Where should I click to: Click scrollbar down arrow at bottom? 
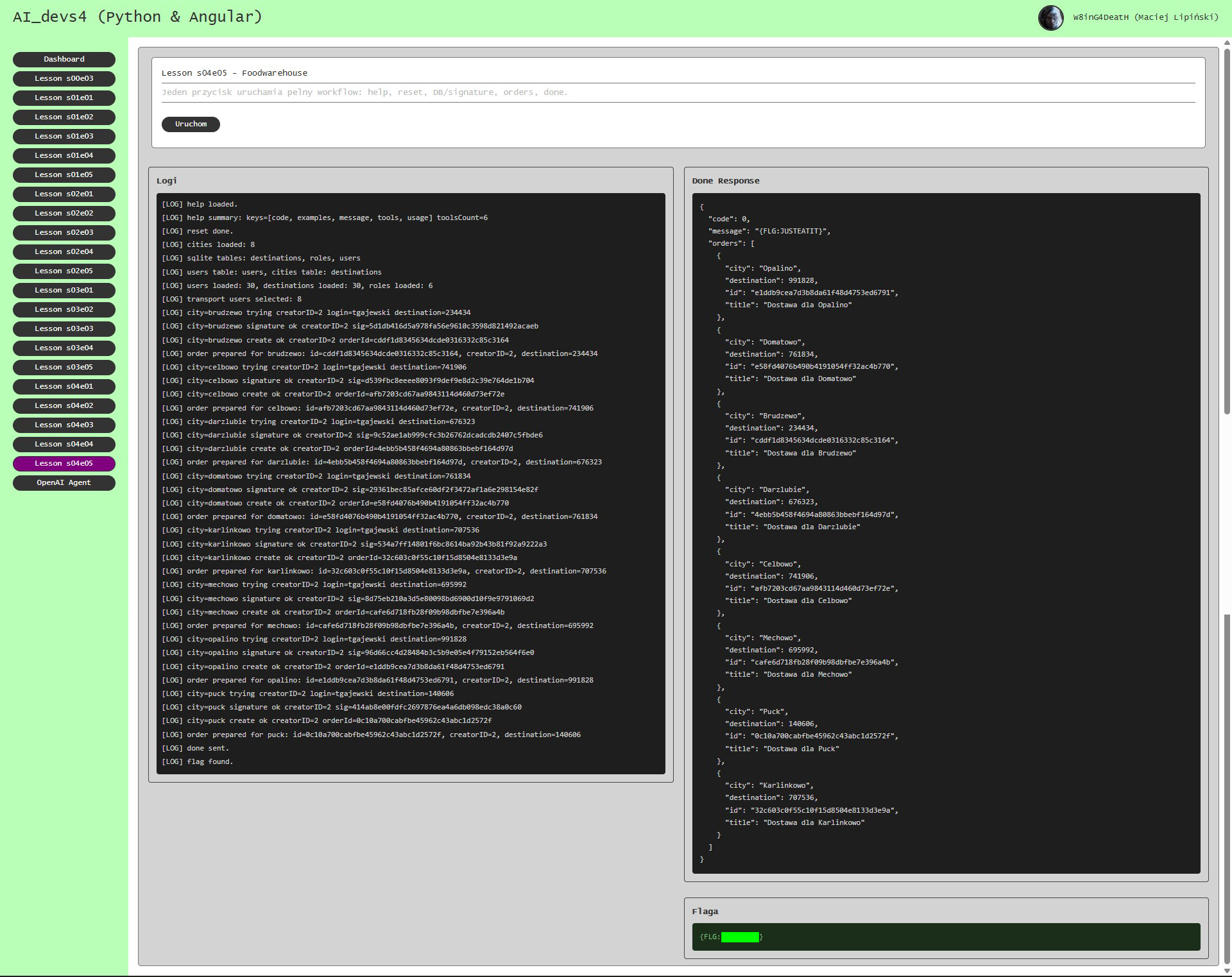(1227, 971)
